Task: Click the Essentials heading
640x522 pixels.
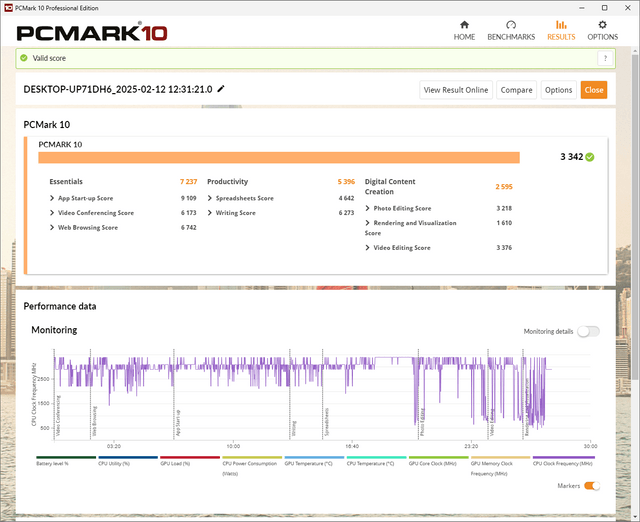Action: pos(66,182)
